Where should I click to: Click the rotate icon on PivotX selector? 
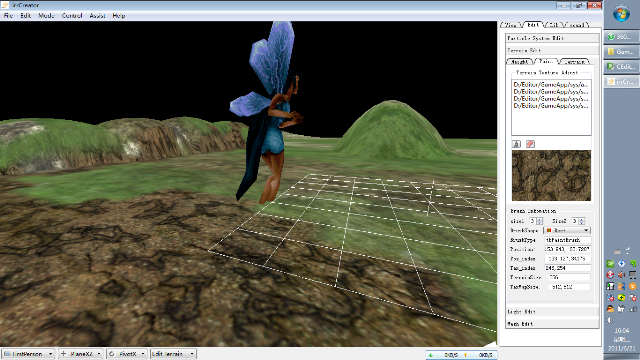(x=112, y=354)
